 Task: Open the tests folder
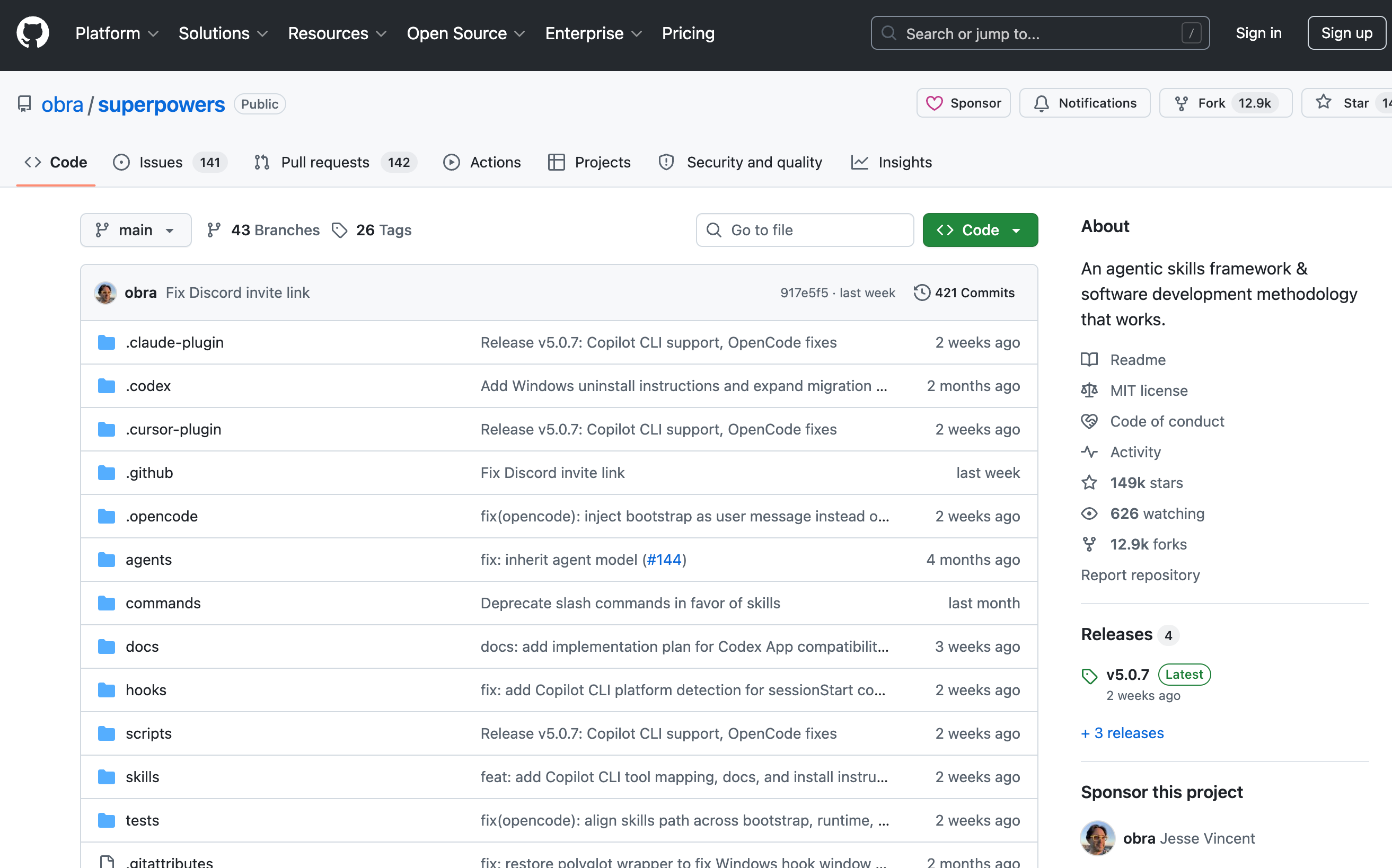coord(143,820)
